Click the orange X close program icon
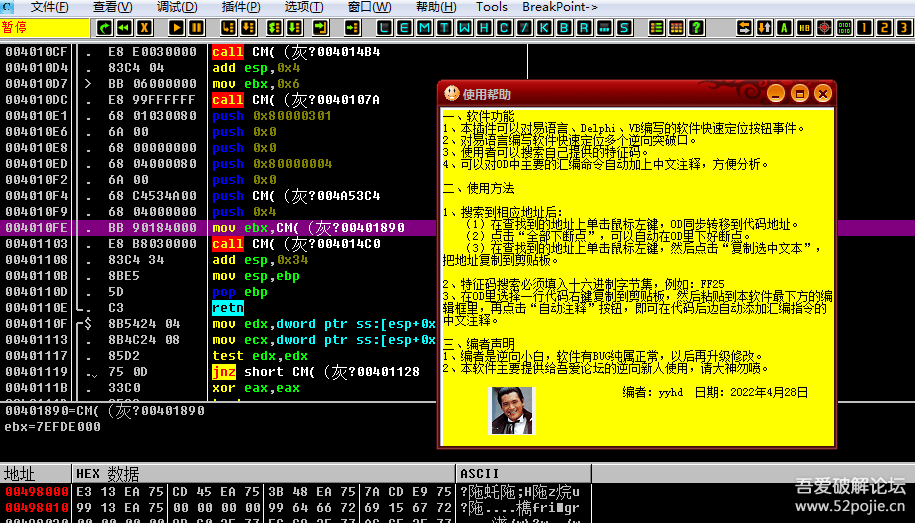Screen dimensions: 915x523 point(144,27)
